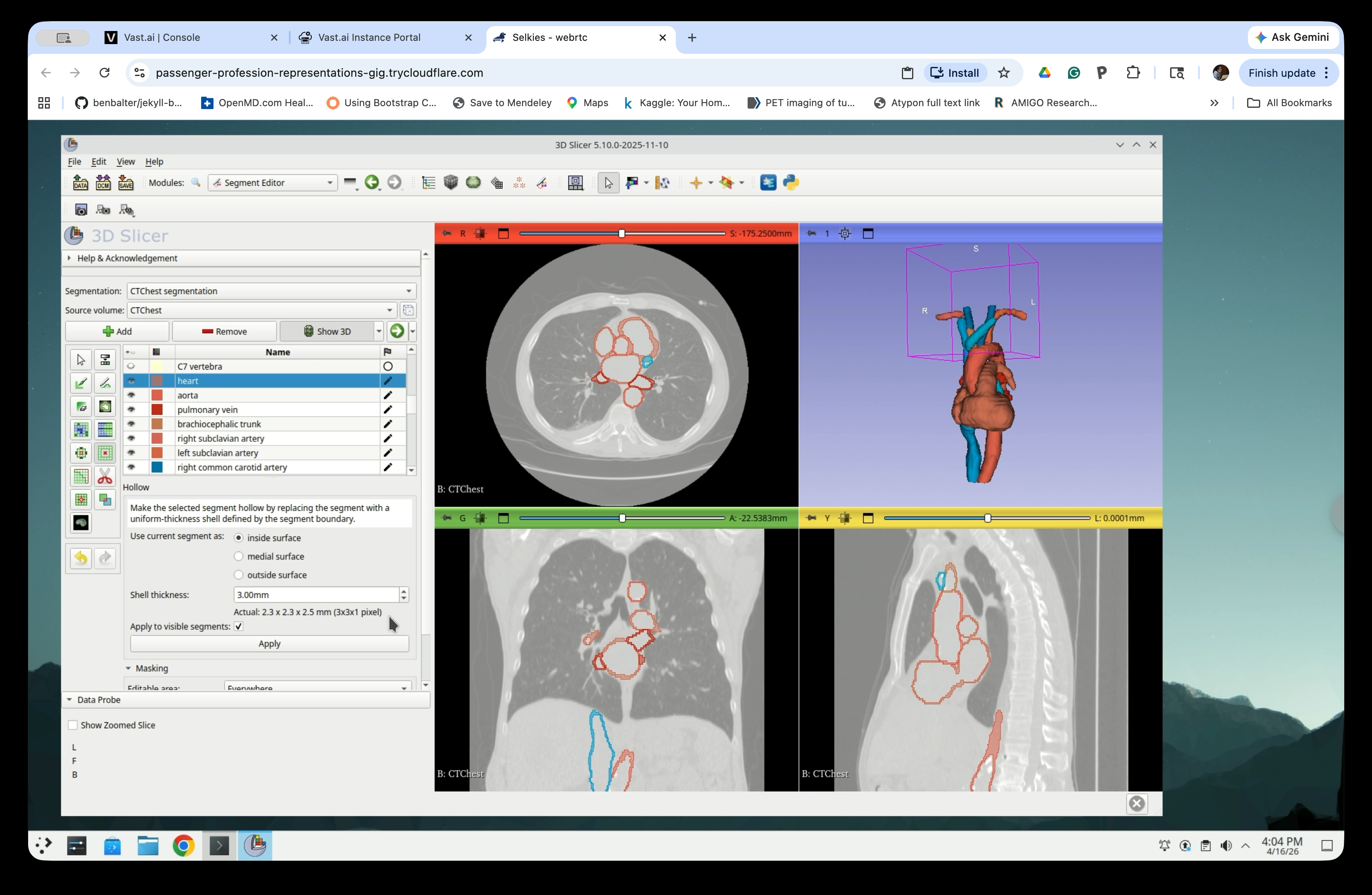Viewport: 1372px width, 895px height.
Task: Select the Draw effect
Action: tap(105, 383)
